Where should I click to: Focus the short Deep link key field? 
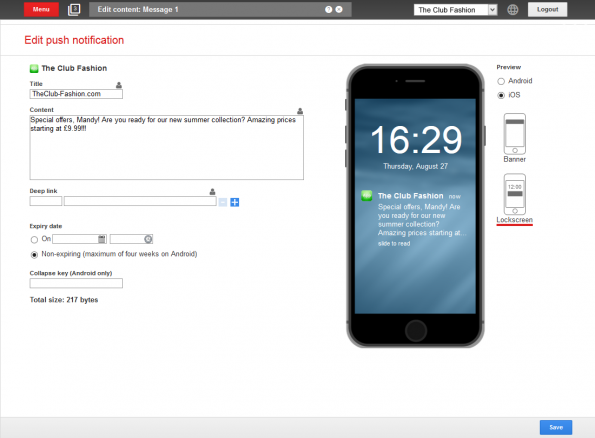[46, 201]
